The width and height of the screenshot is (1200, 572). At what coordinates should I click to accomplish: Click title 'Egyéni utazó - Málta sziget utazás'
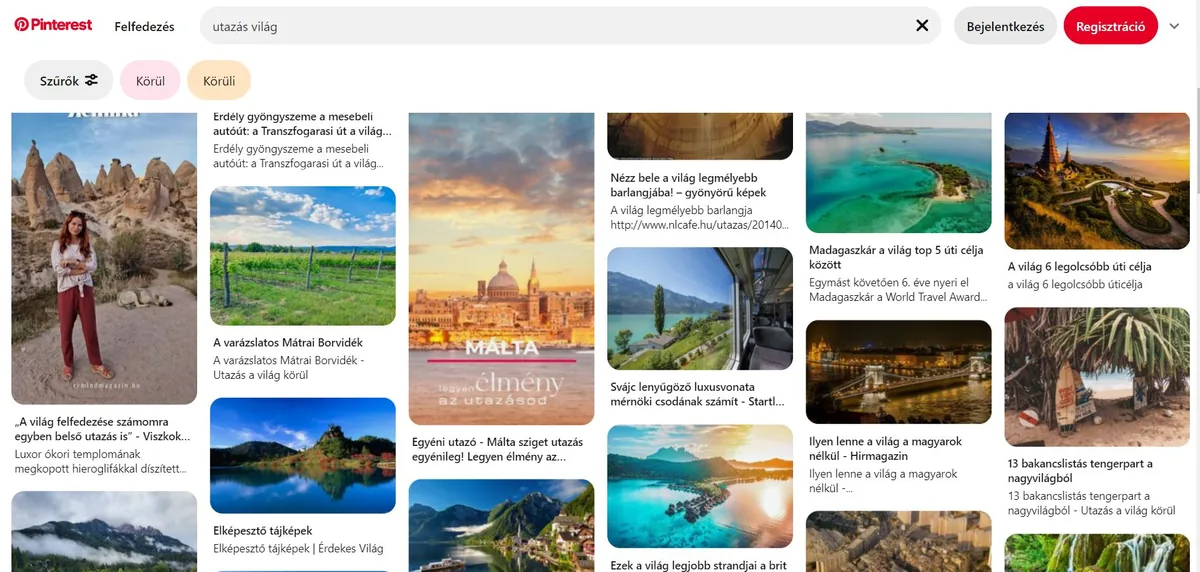(x=497, y=449)
